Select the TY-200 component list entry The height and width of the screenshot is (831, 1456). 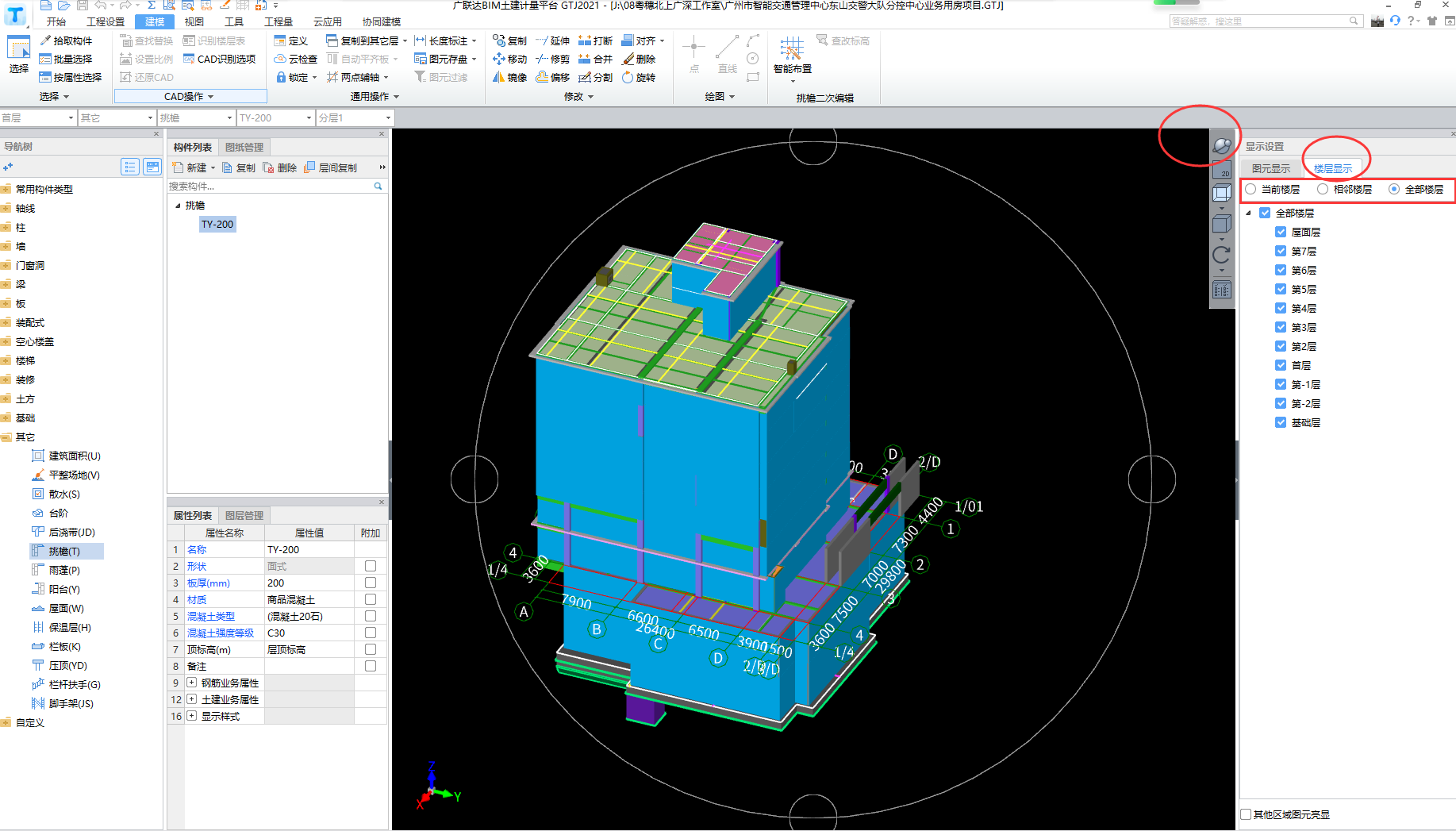click(x=217, y=225)
